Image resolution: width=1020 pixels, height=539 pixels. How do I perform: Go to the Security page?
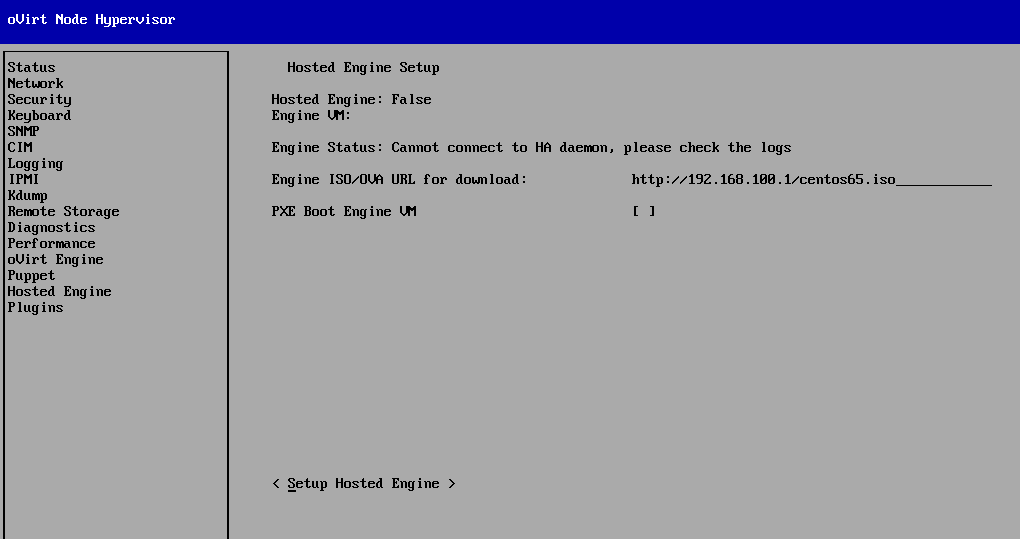40,99
